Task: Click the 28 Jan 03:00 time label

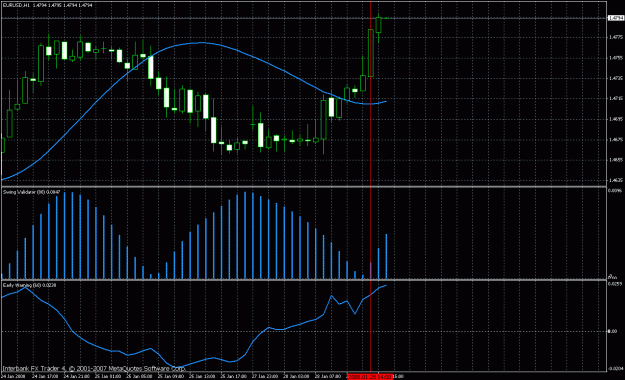Action: point(296,376)
